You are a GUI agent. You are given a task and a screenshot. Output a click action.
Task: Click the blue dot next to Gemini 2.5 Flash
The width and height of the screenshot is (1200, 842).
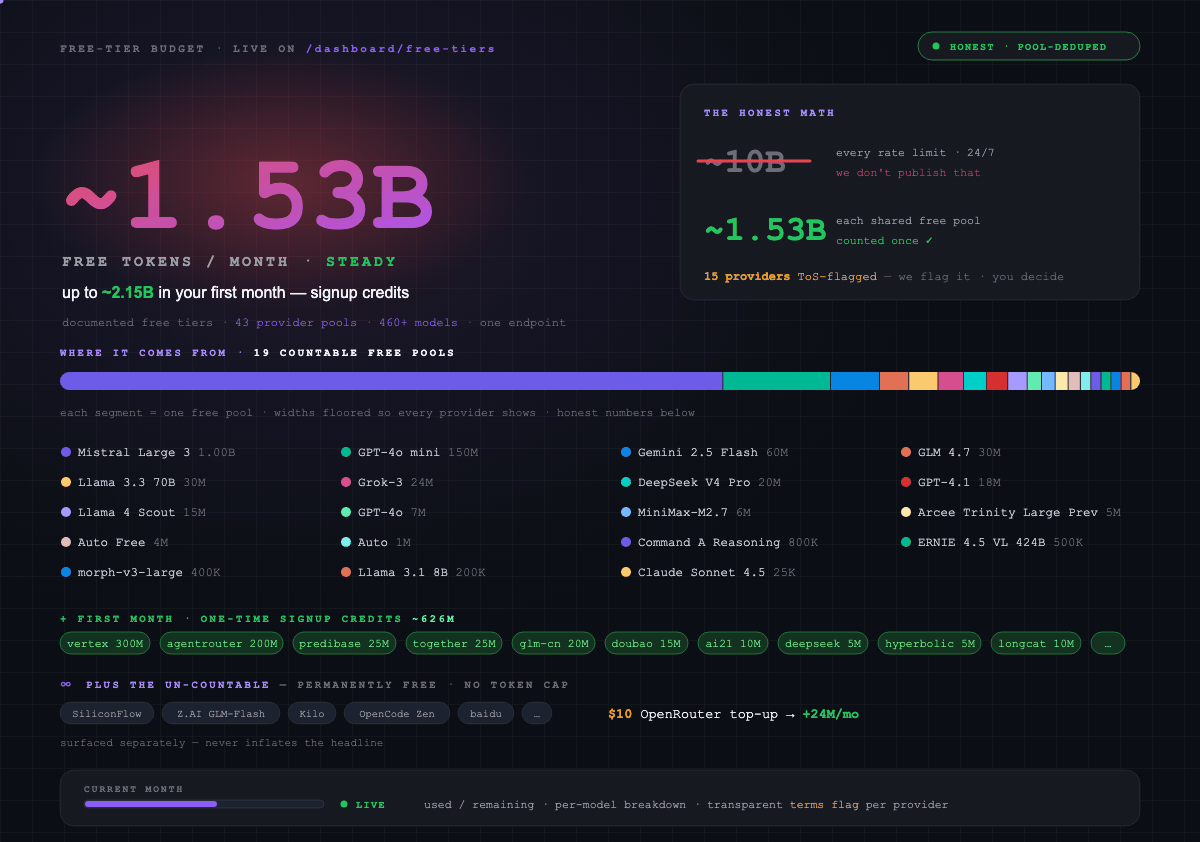tap(626, 452)
